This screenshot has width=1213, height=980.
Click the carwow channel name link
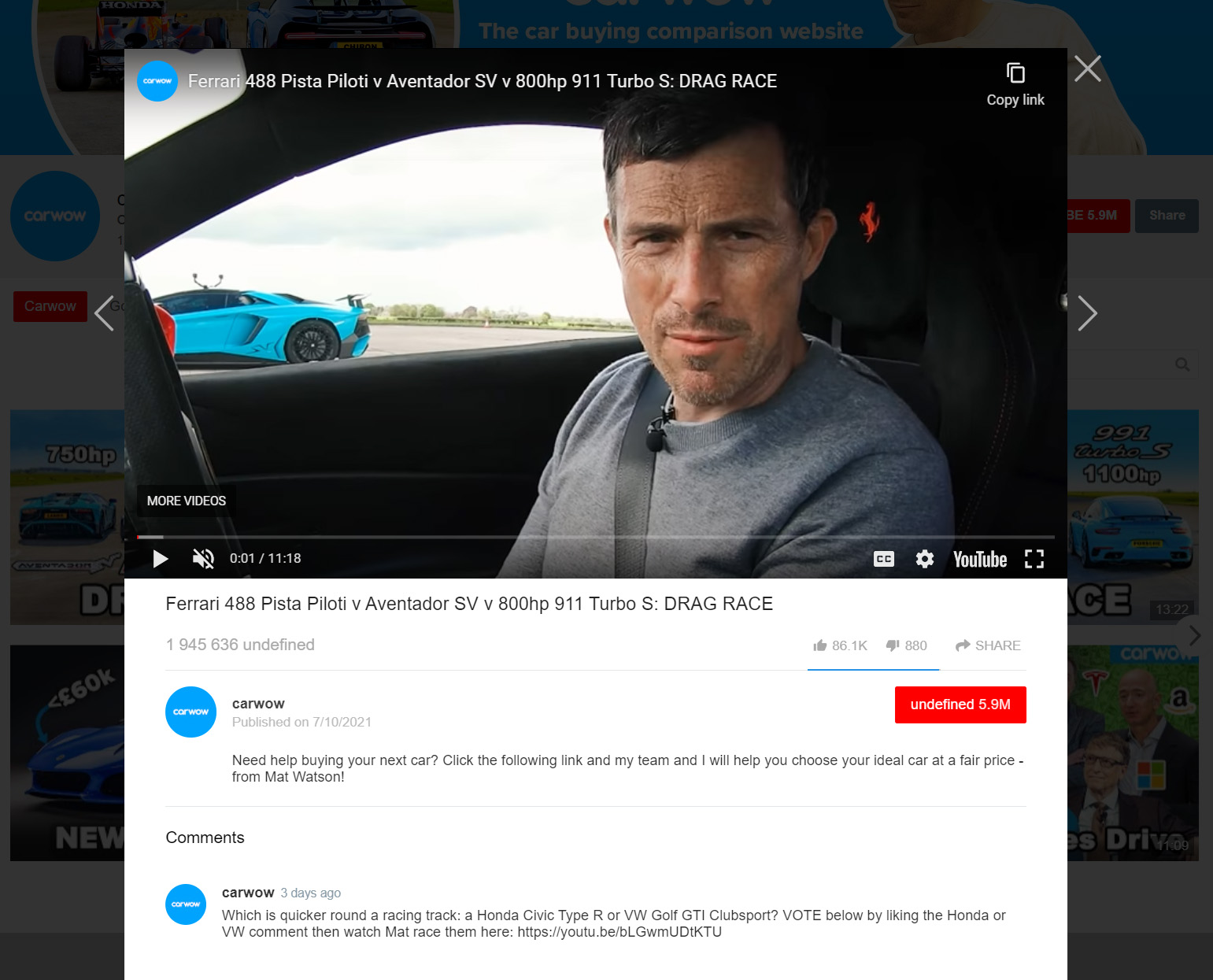pos(258,704)
